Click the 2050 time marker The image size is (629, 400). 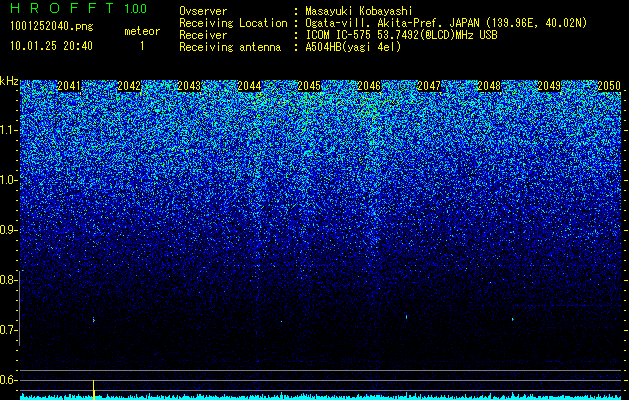pos(609,86)
